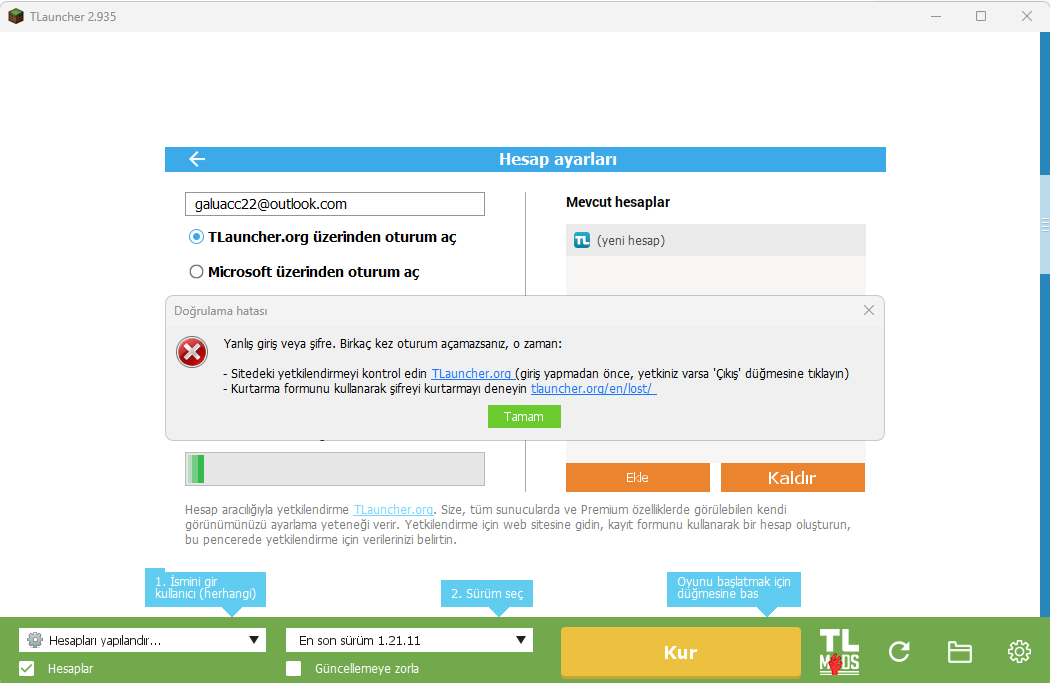Open TLauncher.org link in error dialog
Screen dimensions: 1050x683
tap(471, 374)
